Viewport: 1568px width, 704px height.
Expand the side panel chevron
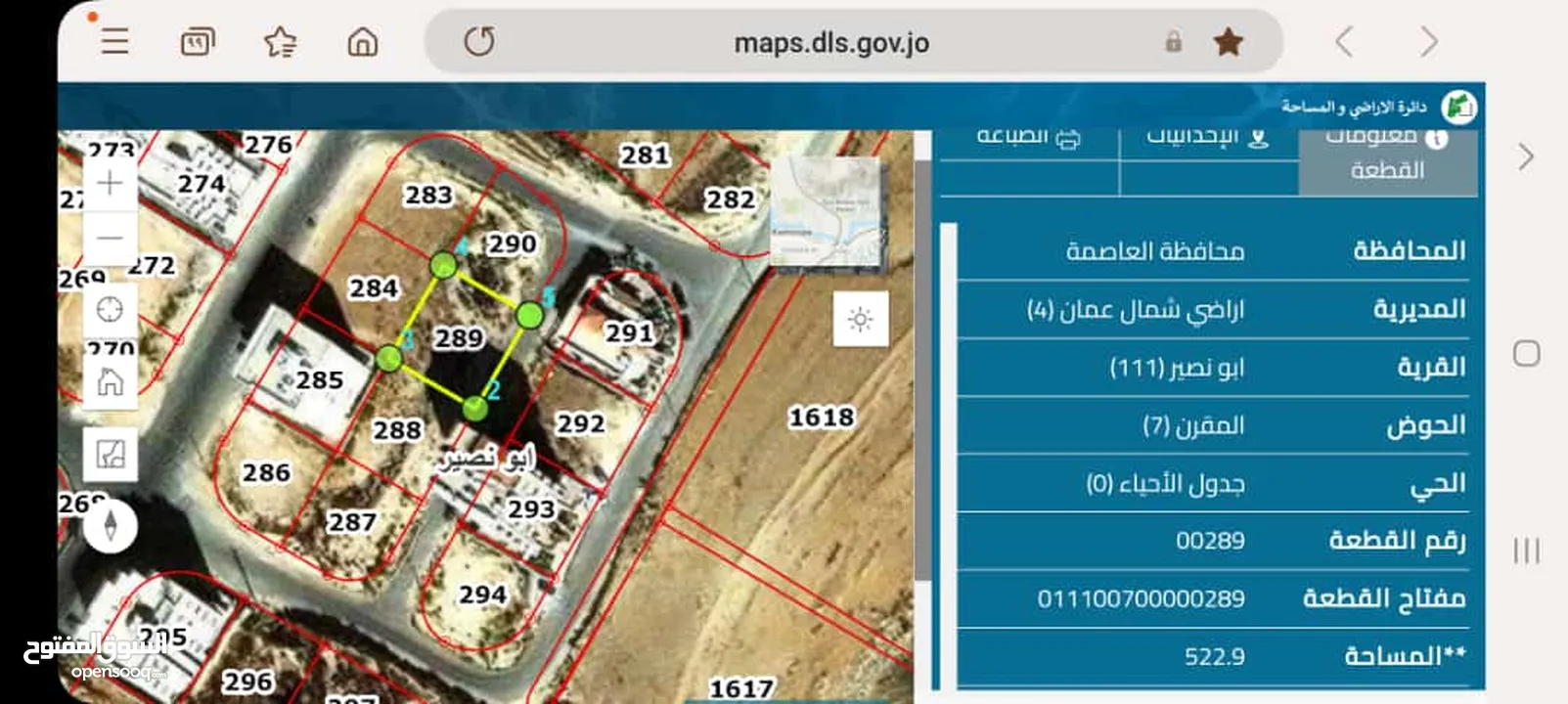click(1526, 157)
